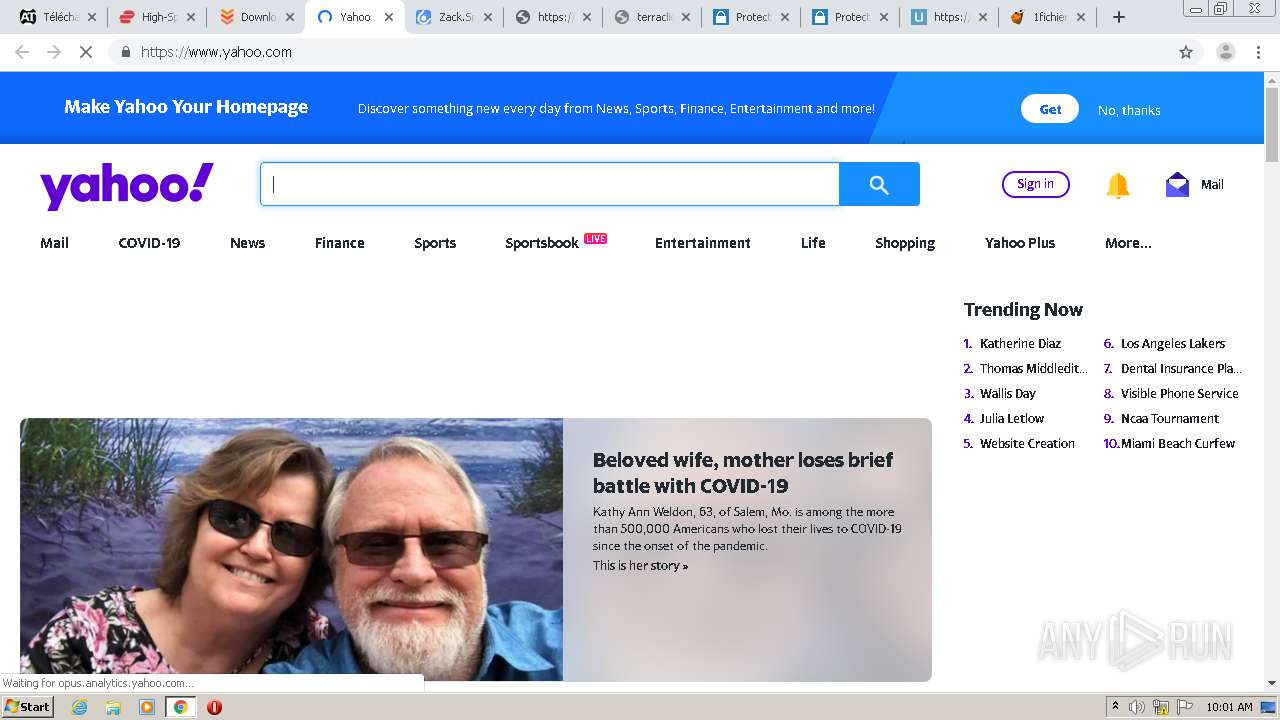Image resolution: width=1280 pixels, height=720 pixels.
Task: Go forward with the arrow button
Action: point(54,52)
